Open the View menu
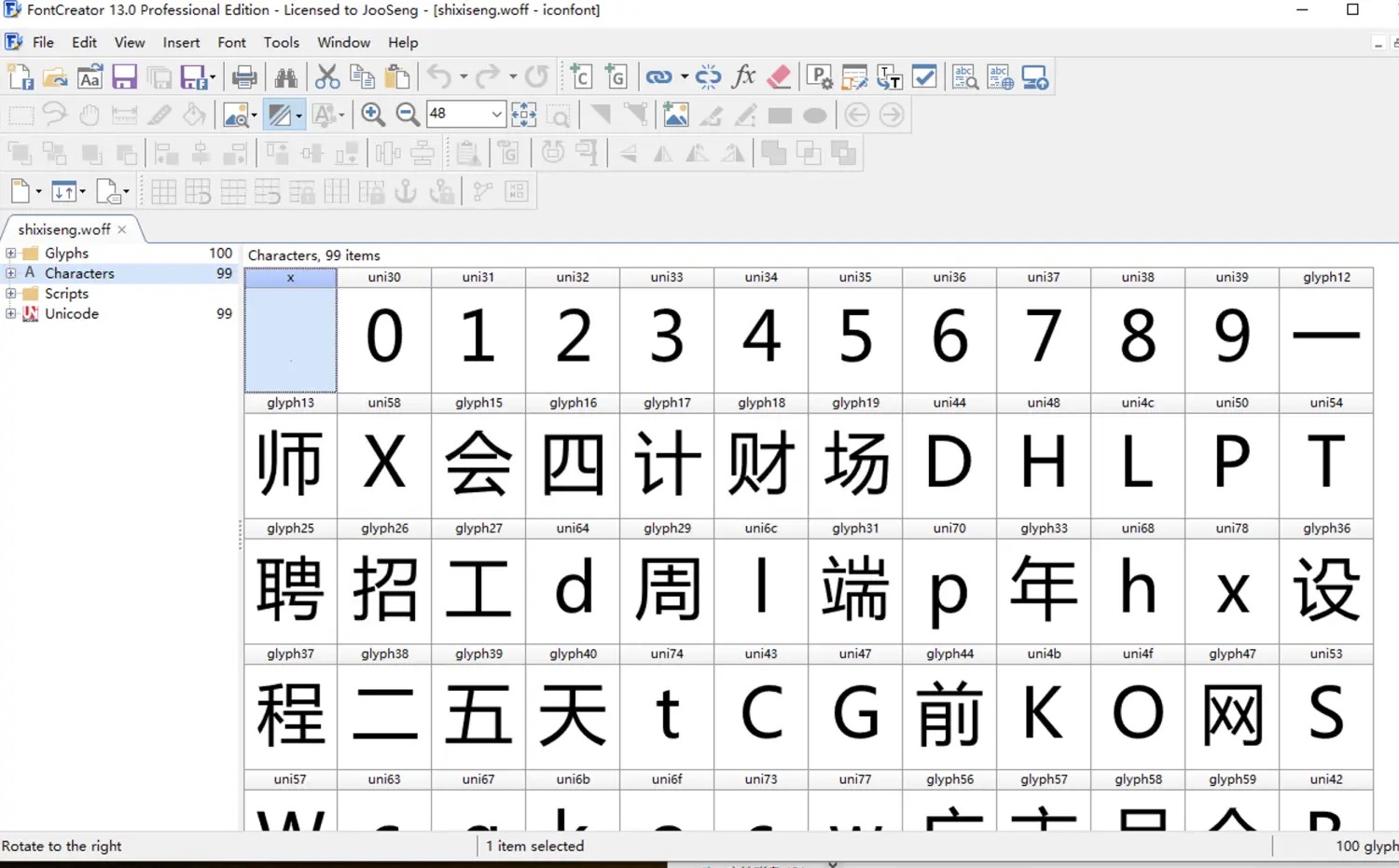Image resolution: width=1399 pixels, height=868 pixels. (130, 42)
